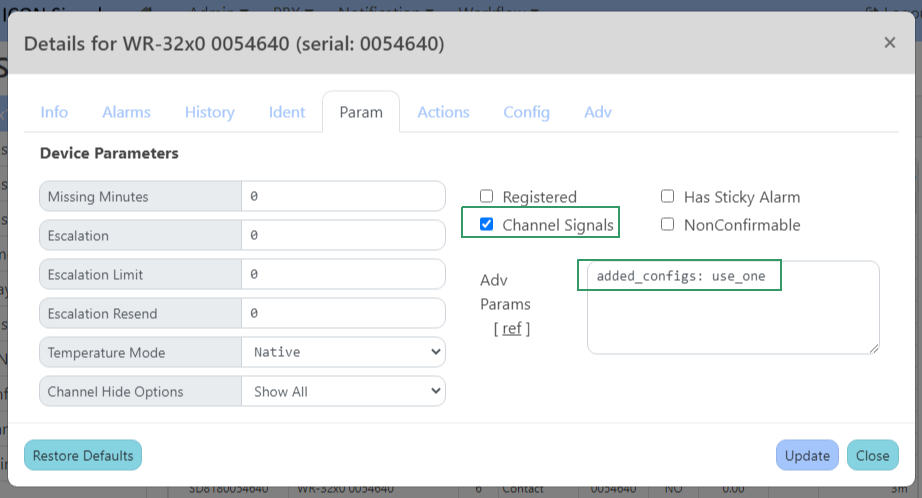This screenshot has height=498, width=922.
Task: Open the Config tab
Action: coord(526,112)
